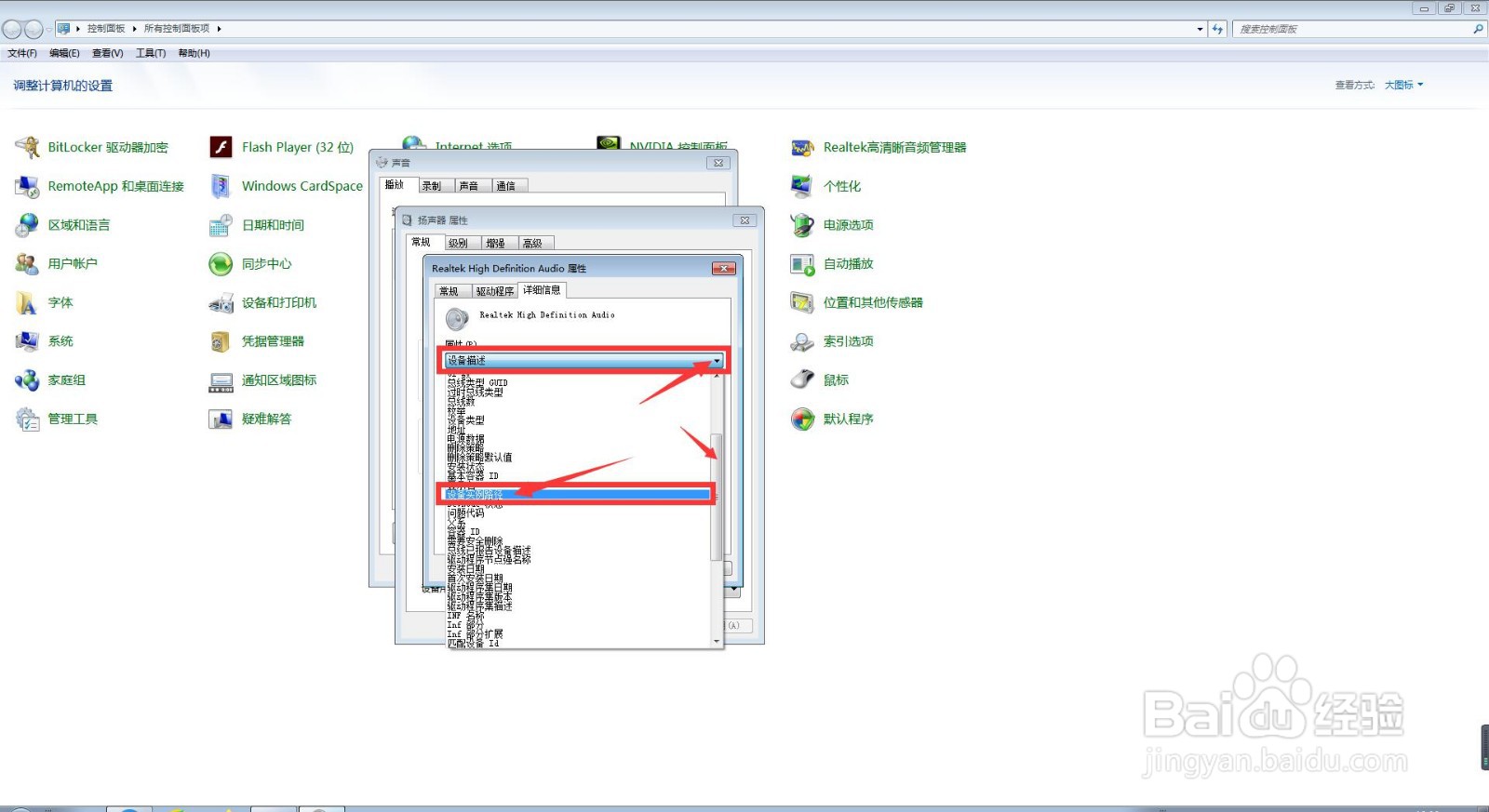Open RemoteApp and Desktop Connections icon
This screenshot has height=812, width=1489.
(27, 186)
